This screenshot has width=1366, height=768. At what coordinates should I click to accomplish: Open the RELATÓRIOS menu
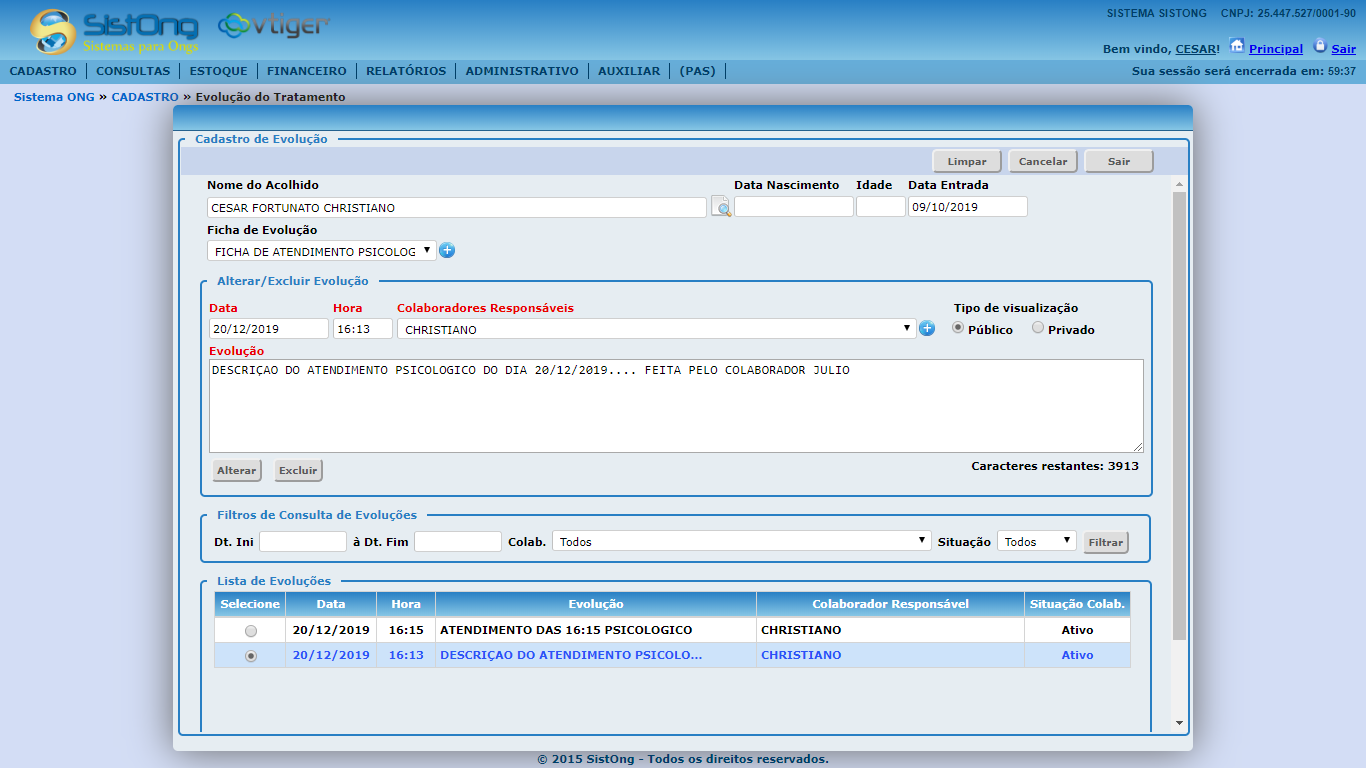click(x=406, y=71)
